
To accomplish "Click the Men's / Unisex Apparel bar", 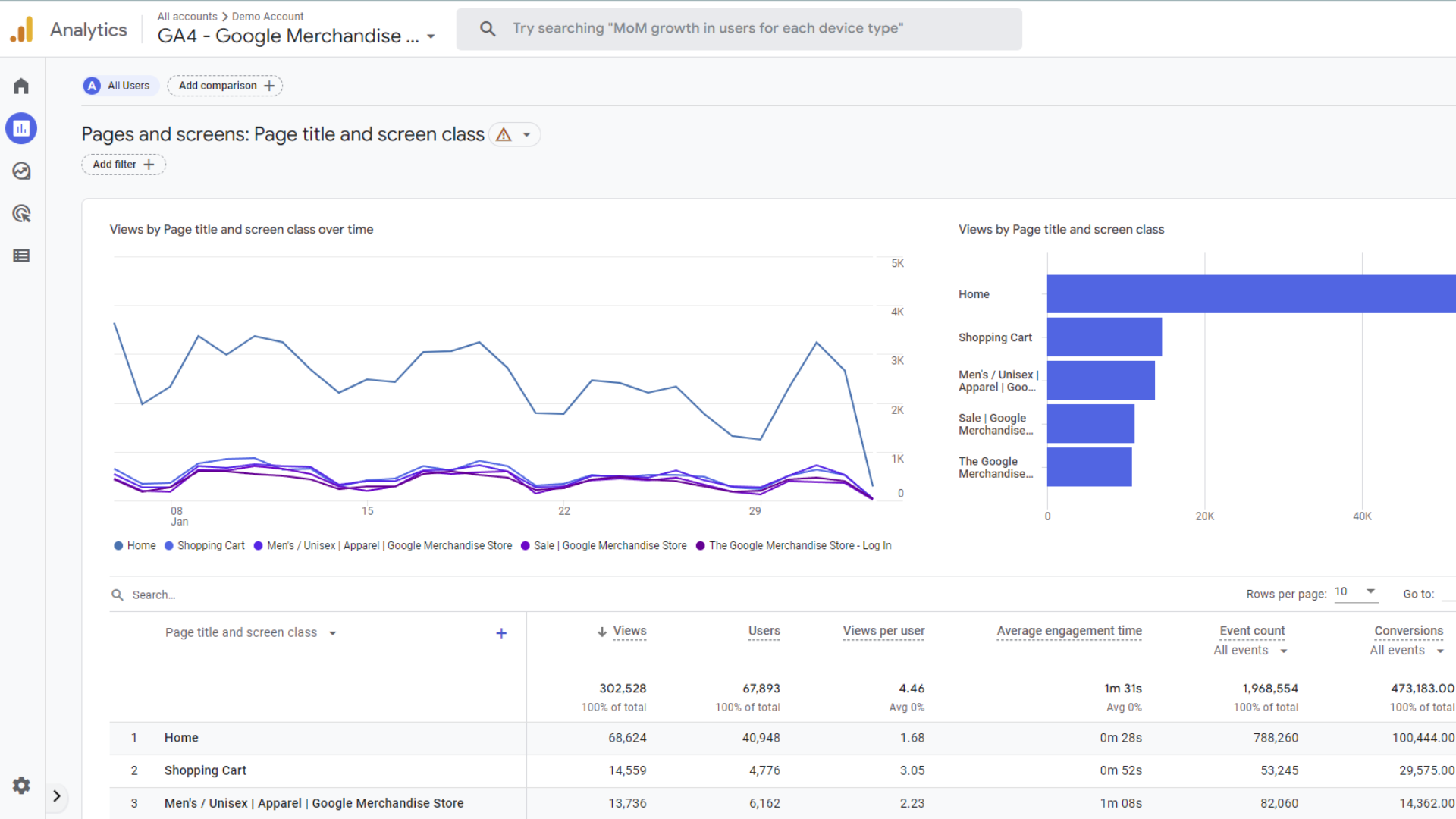I will coord(1101,380).
